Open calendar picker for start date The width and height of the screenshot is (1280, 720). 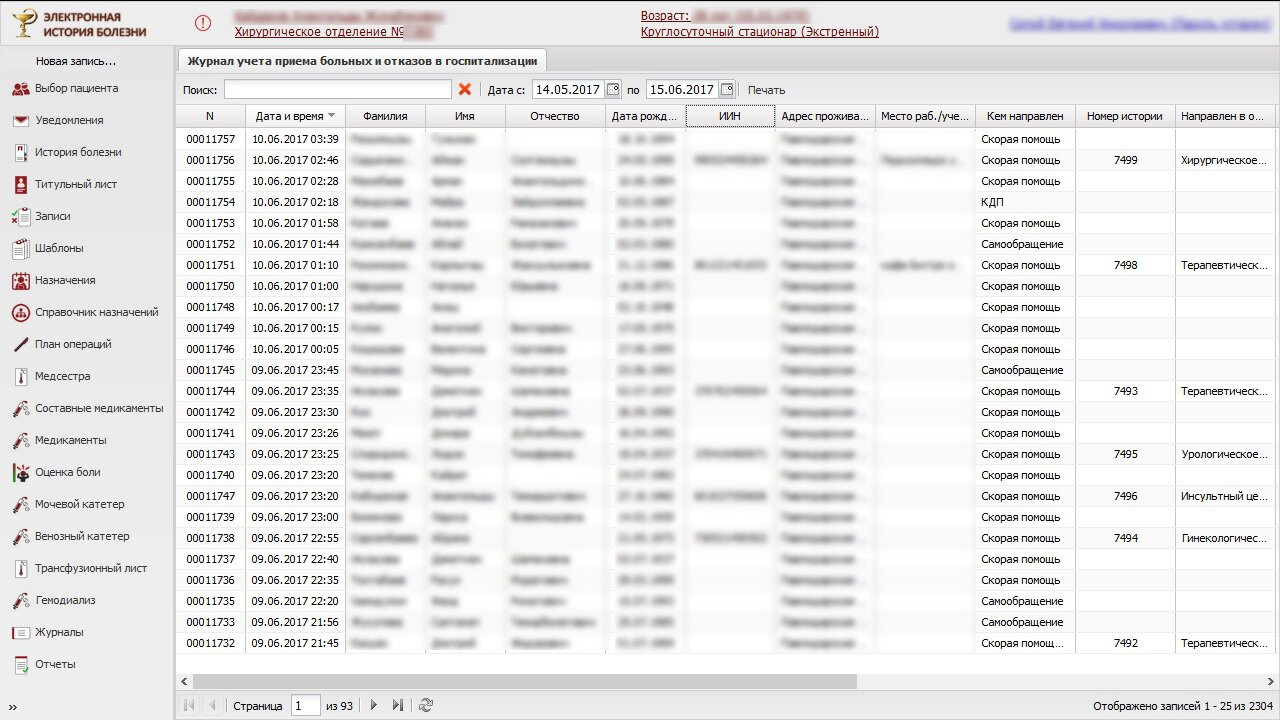click(614, 90)
